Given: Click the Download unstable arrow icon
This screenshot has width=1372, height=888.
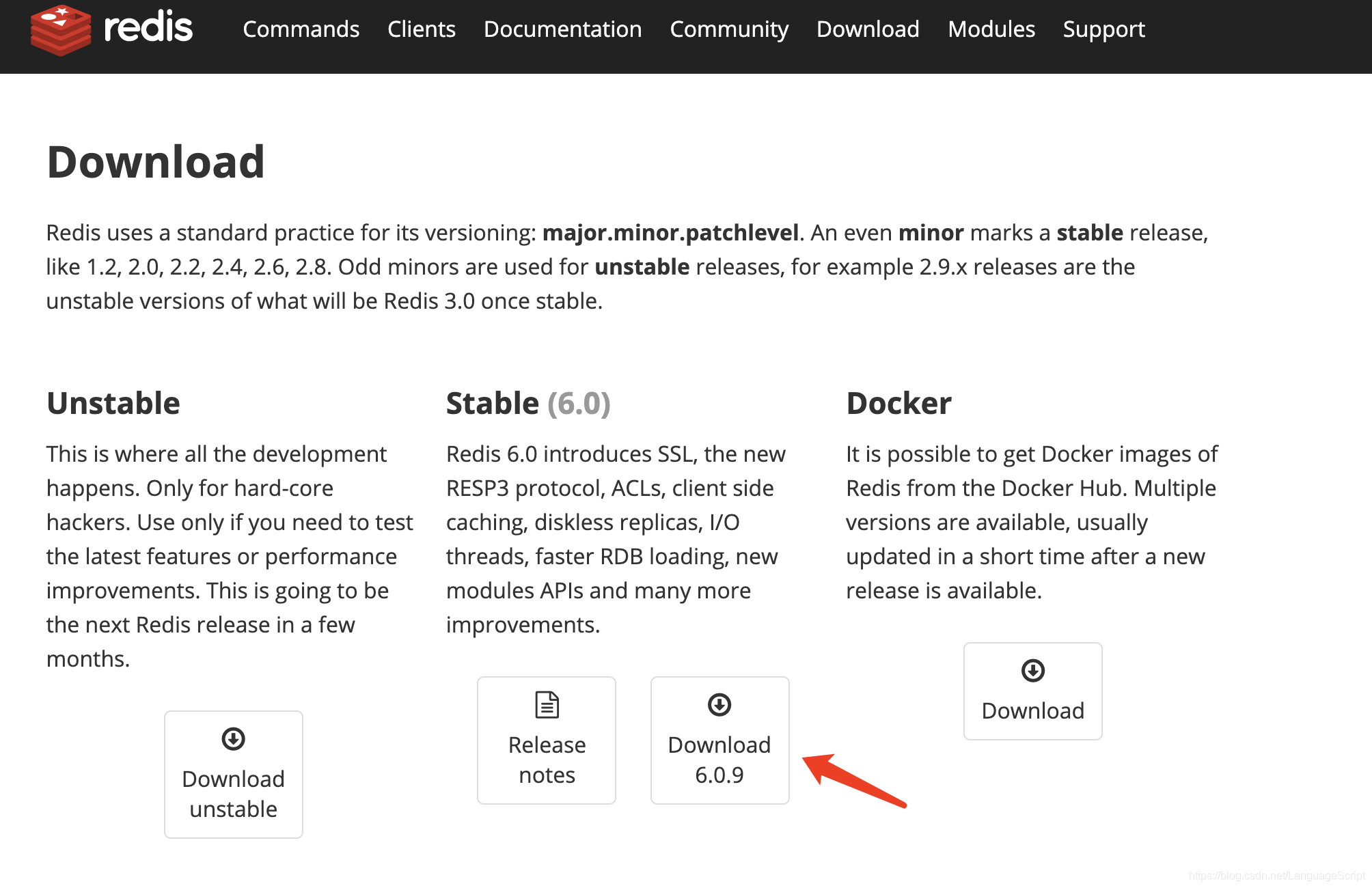Looking at the screenshot, I should point(233,738).
